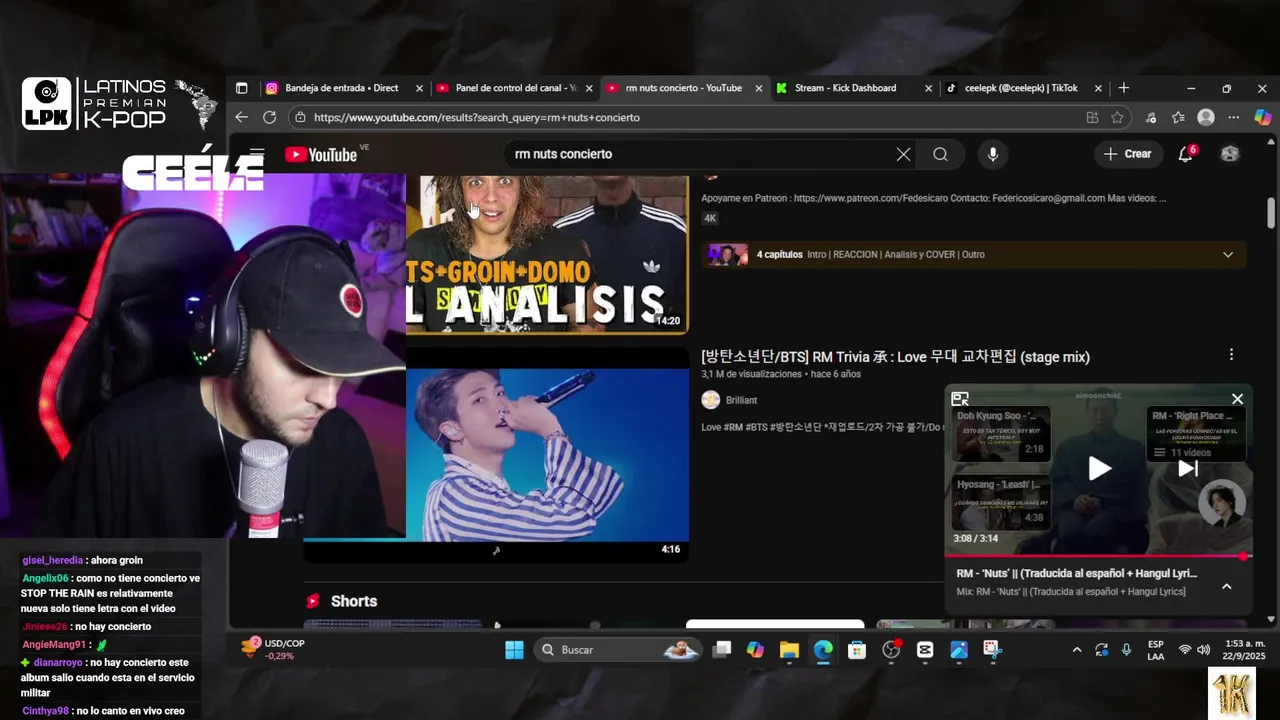The height and width of the screenshot is (720, 1280).
Task: Click the Shorts section heading
Action: point(354,601)
